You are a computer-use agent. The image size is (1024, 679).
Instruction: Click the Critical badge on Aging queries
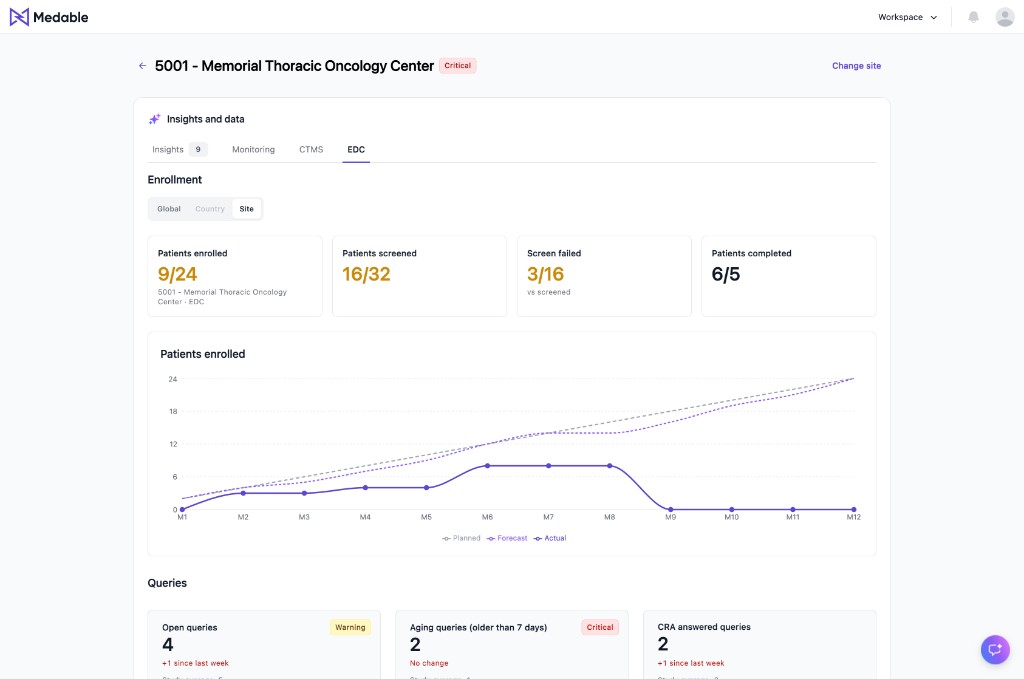pyautogui.click(x=600, y=627)
